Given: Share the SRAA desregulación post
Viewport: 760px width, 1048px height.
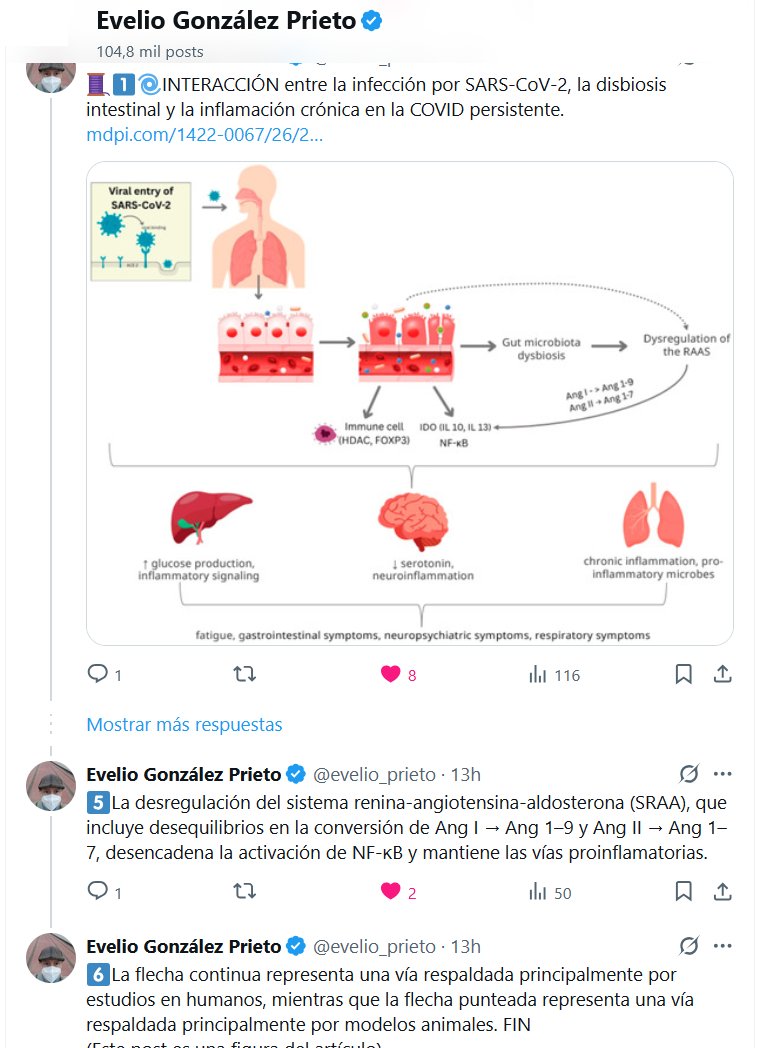Looking at the screenshot, I should pyautogui.click(x=722, y=891).
